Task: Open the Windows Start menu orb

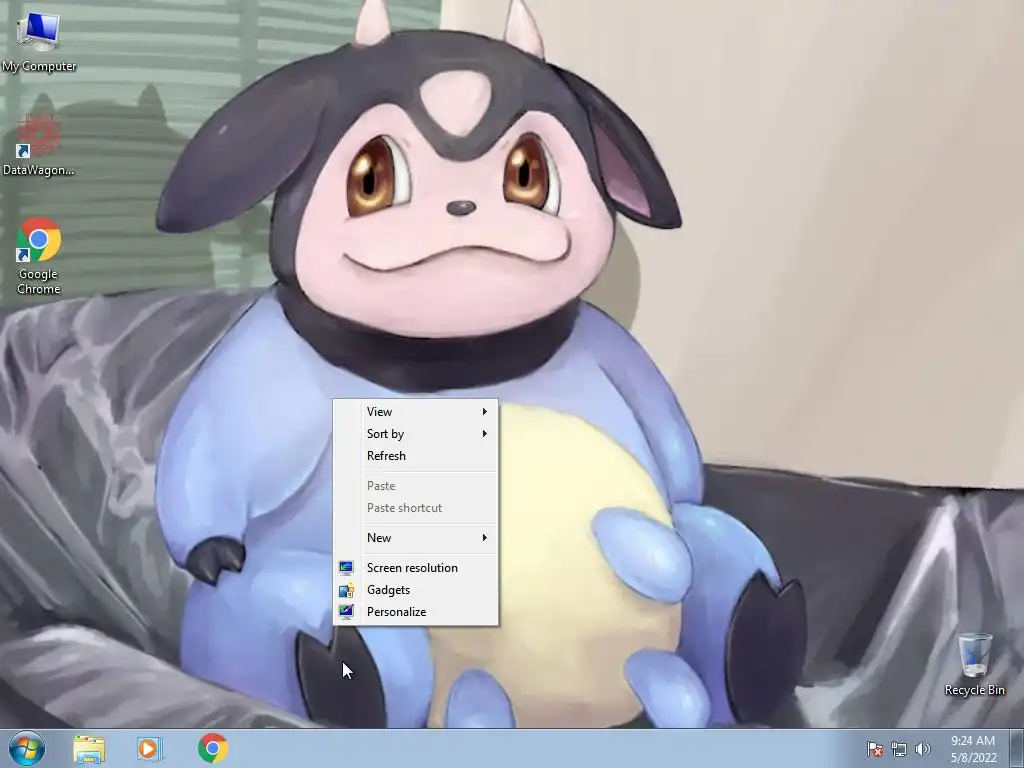Action: click(27, 748)
